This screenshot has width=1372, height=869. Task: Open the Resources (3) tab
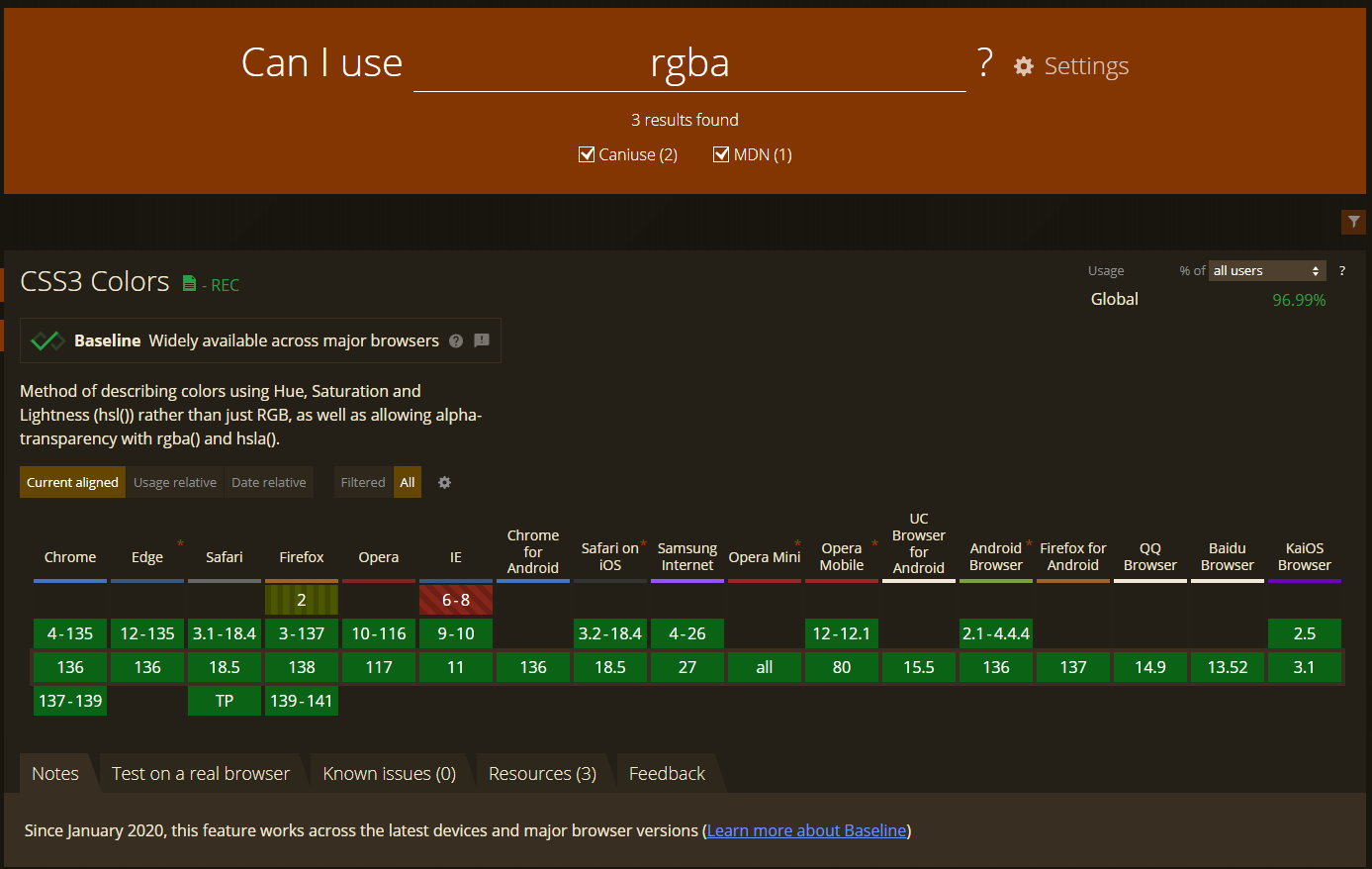[x=543, y=773]
